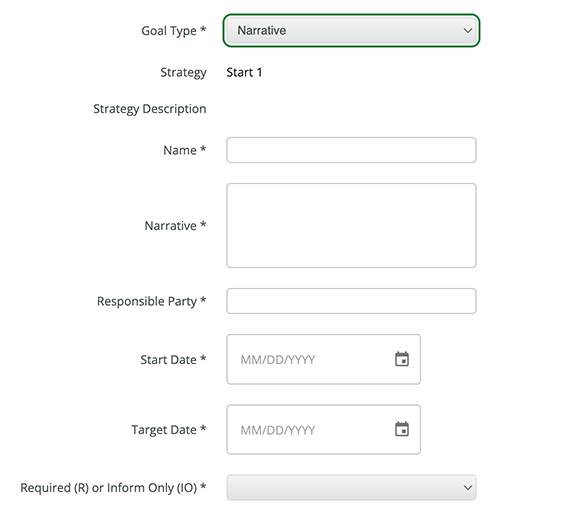Viewport: 574px width, 526px height.
Task: Click the "Start Date *" label
Action: click(x=174, y=359)
